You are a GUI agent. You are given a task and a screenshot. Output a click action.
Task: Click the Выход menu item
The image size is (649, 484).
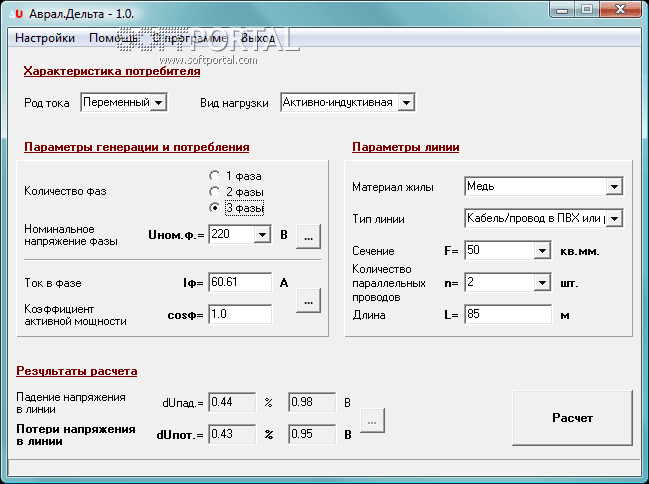pyautogui.click(x=258, y=38)
